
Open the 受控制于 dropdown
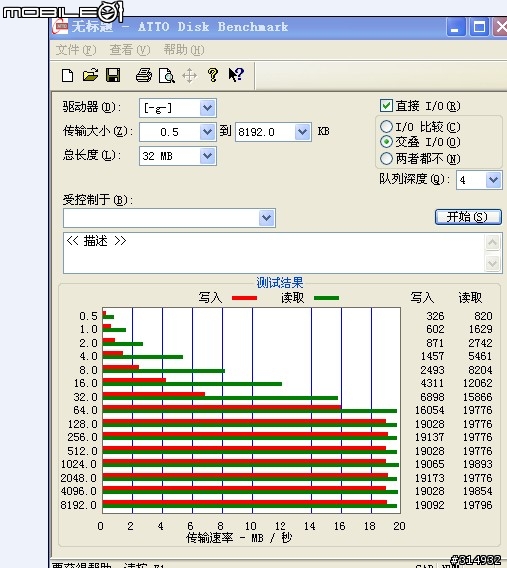click(267, 218)
